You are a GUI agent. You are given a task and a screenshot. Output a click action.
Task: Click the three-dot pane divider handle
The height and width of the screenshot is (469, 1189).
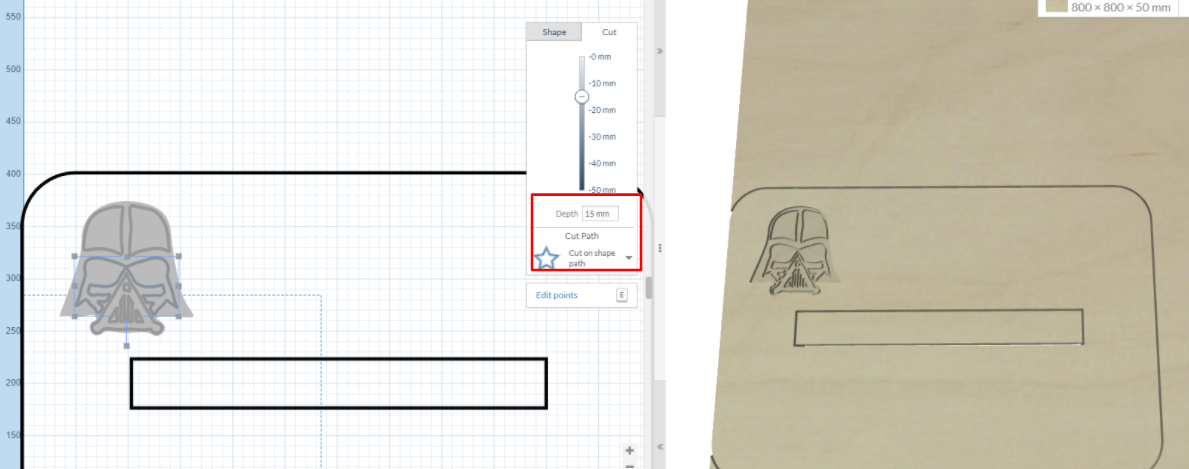coord(660,248)
